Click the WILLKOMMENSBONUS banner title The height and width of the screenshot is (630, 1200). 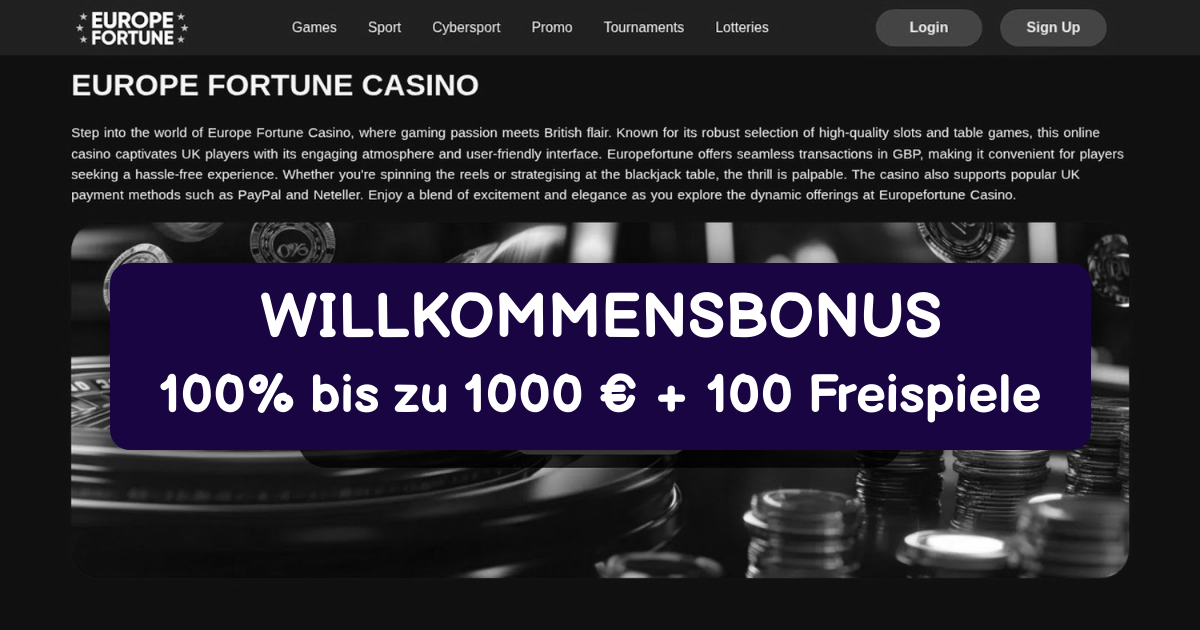click(x=600, y=316)
